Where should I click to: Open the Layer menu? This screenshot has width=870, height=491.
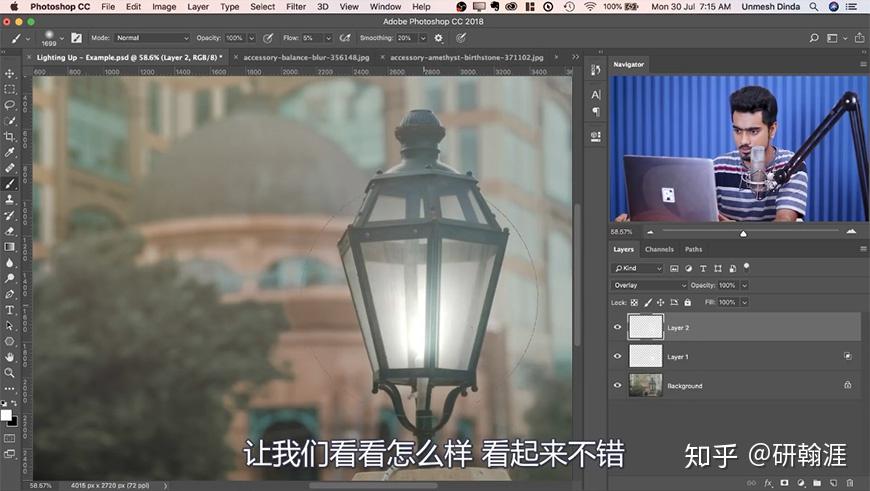click(x=198, y=7)
